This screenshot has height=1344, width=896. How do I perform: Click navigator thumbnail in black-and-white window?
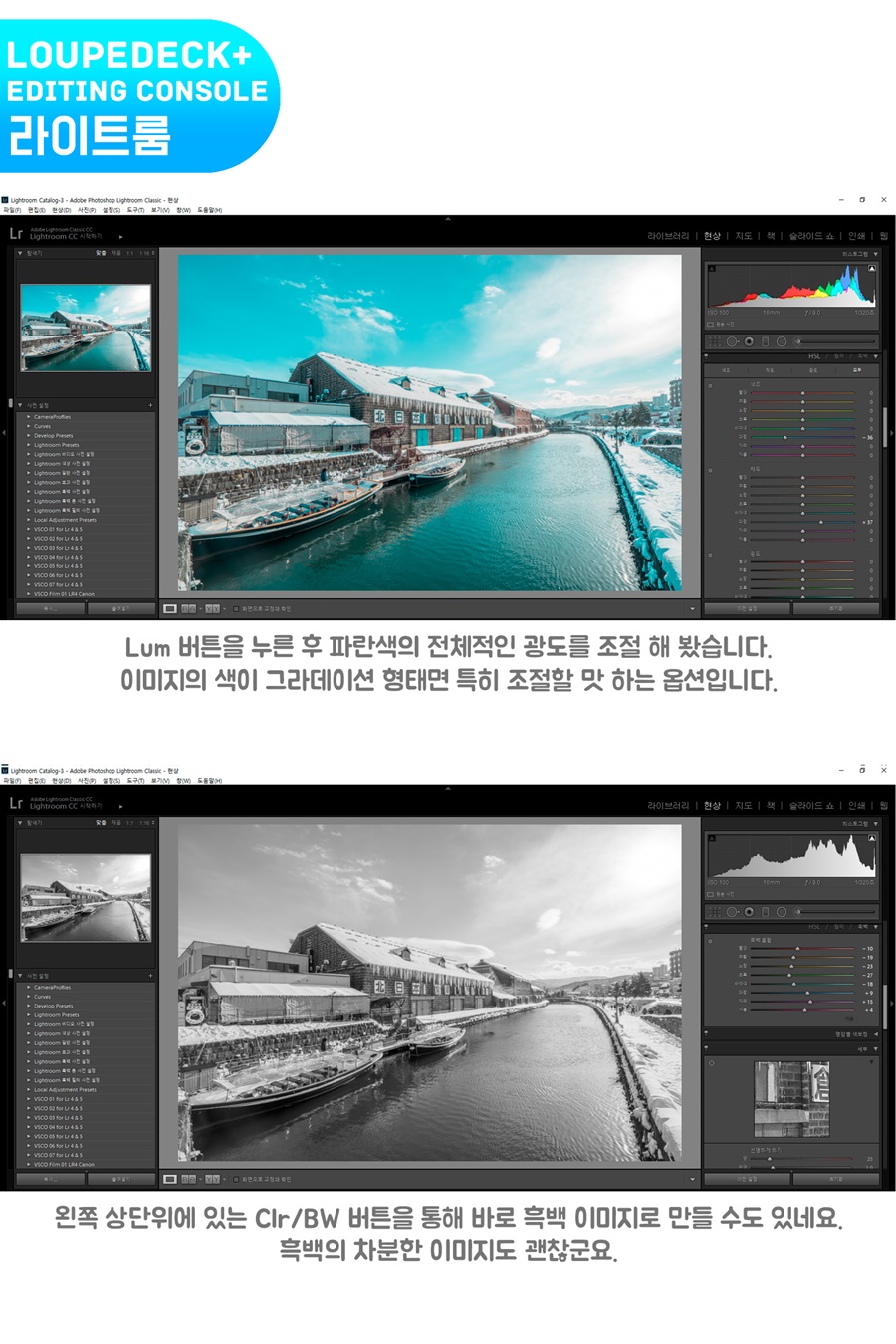[86, 898]
